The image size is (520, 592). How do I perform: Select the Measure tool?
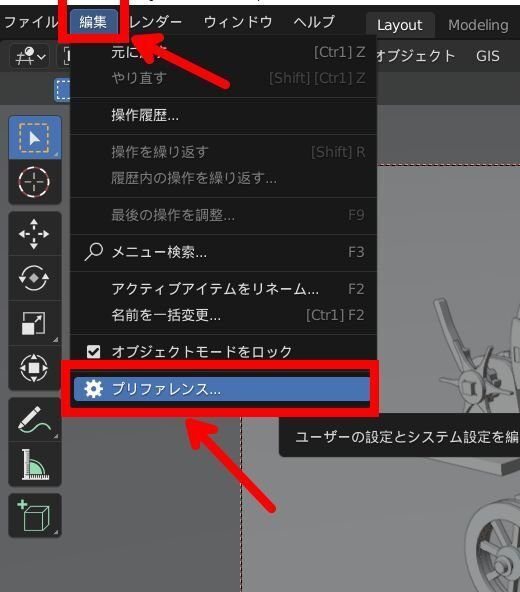34,464
